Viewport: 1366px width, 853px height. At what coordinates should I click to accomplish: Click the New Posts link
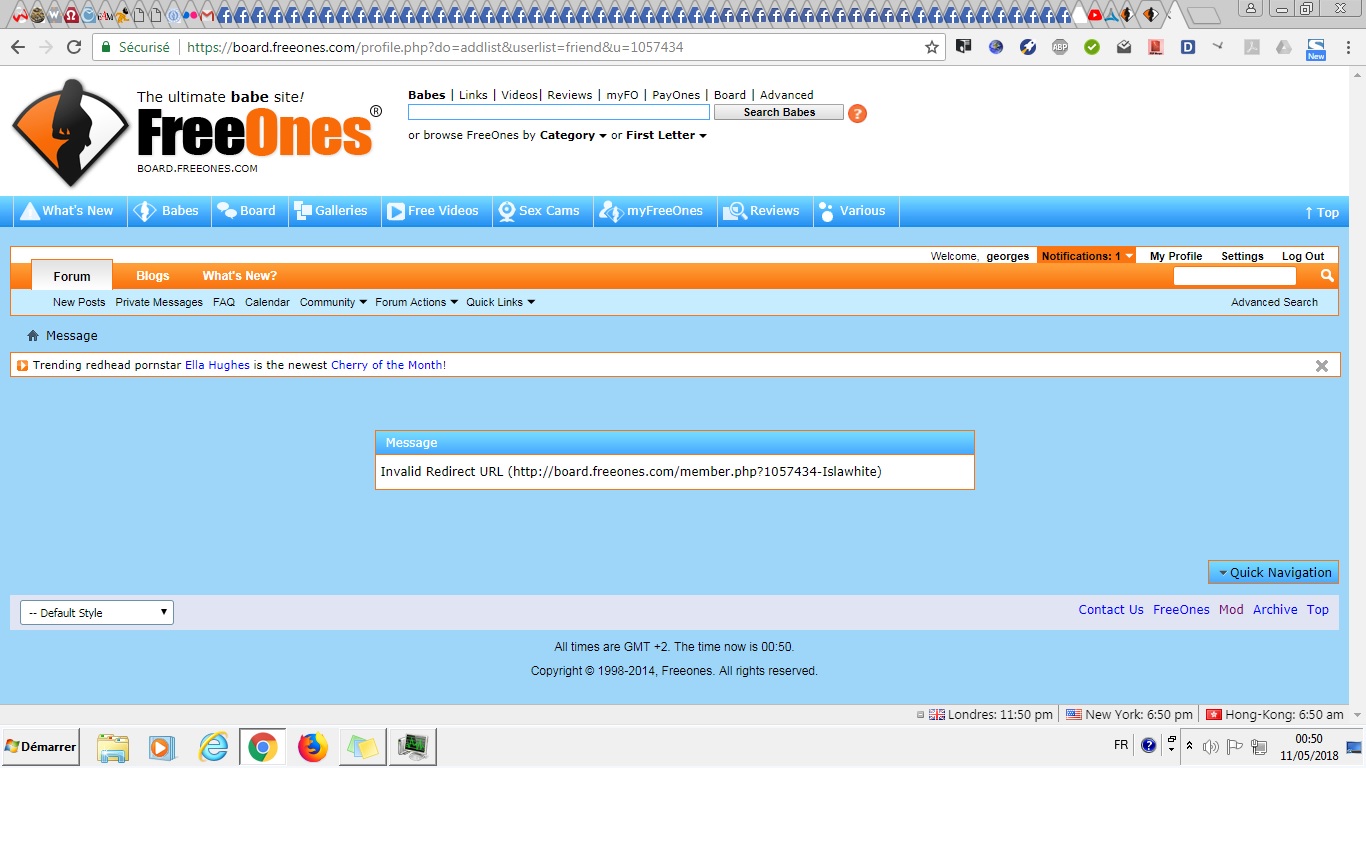79,302
